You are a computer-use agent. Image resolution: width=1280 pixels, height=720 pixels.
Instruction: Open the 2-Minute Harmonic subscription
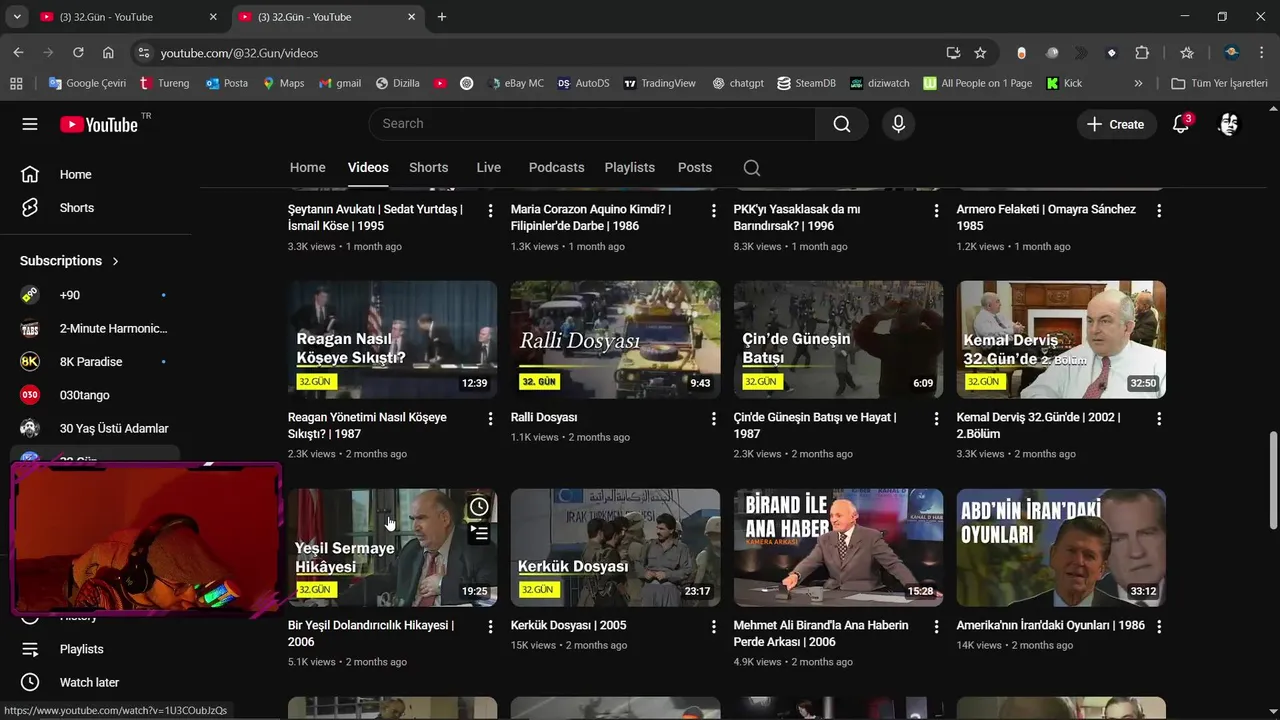click(x=95, y=328)
